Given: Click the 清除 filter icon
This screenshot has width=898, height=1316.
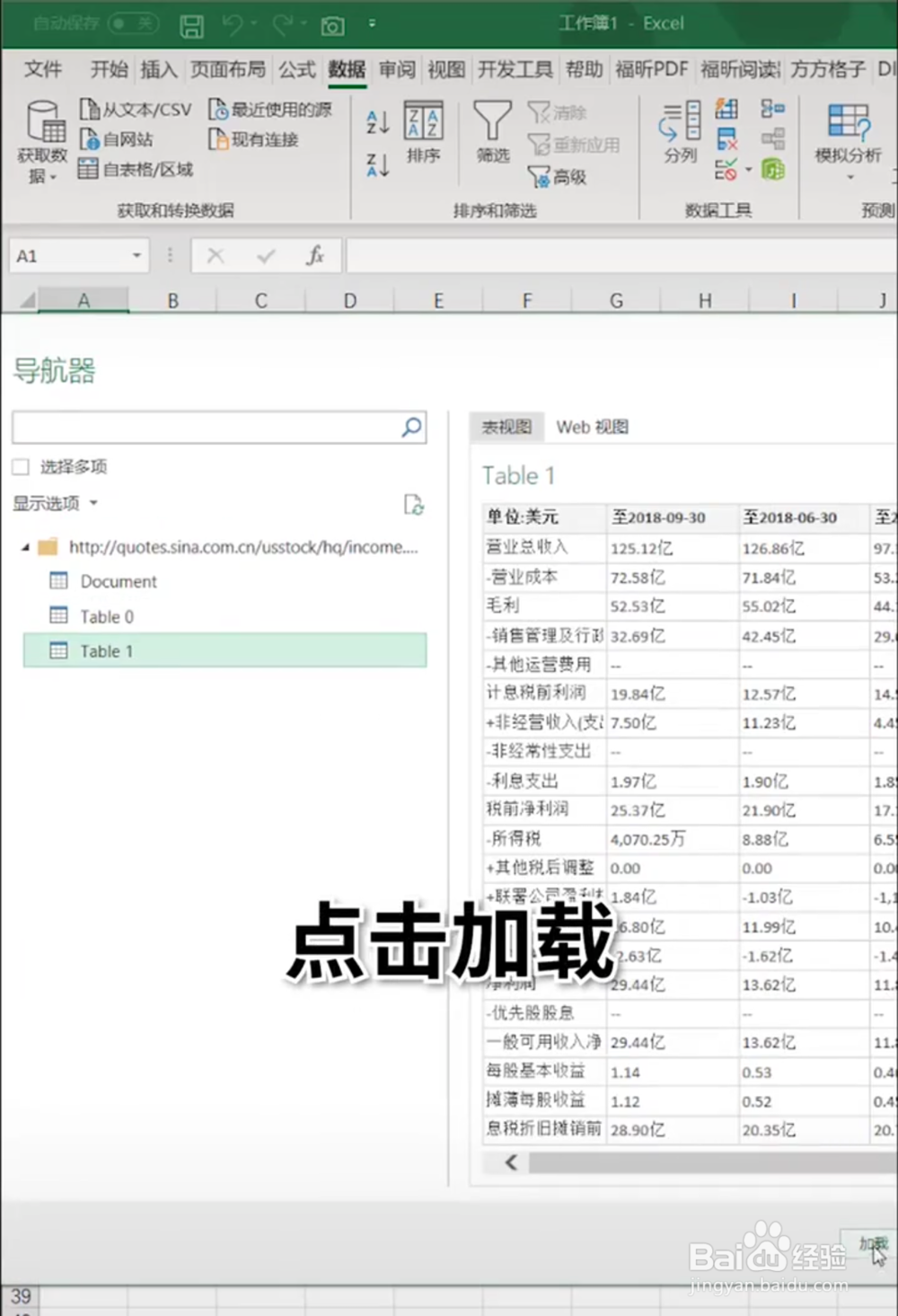Looking at the screenshot, I should coord(557,112).
